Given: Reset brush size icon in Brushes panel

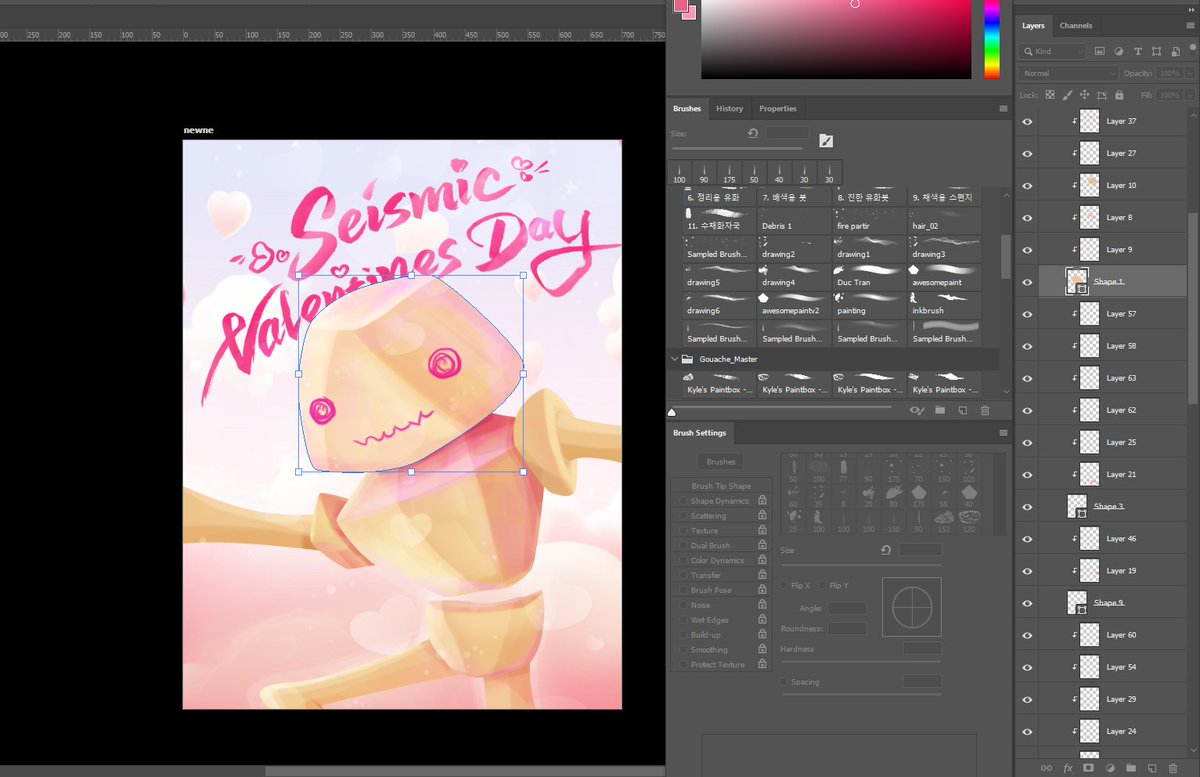Looking at the screenshot, I should click(x=752, y=133).
